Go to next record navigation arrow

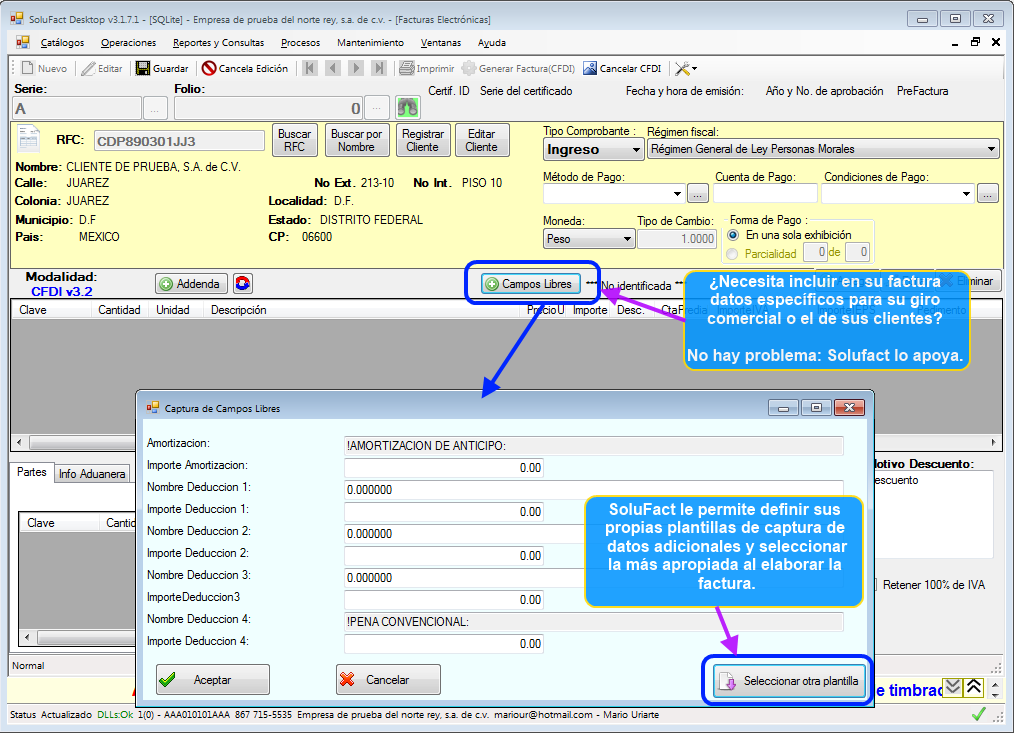(356, 68)
